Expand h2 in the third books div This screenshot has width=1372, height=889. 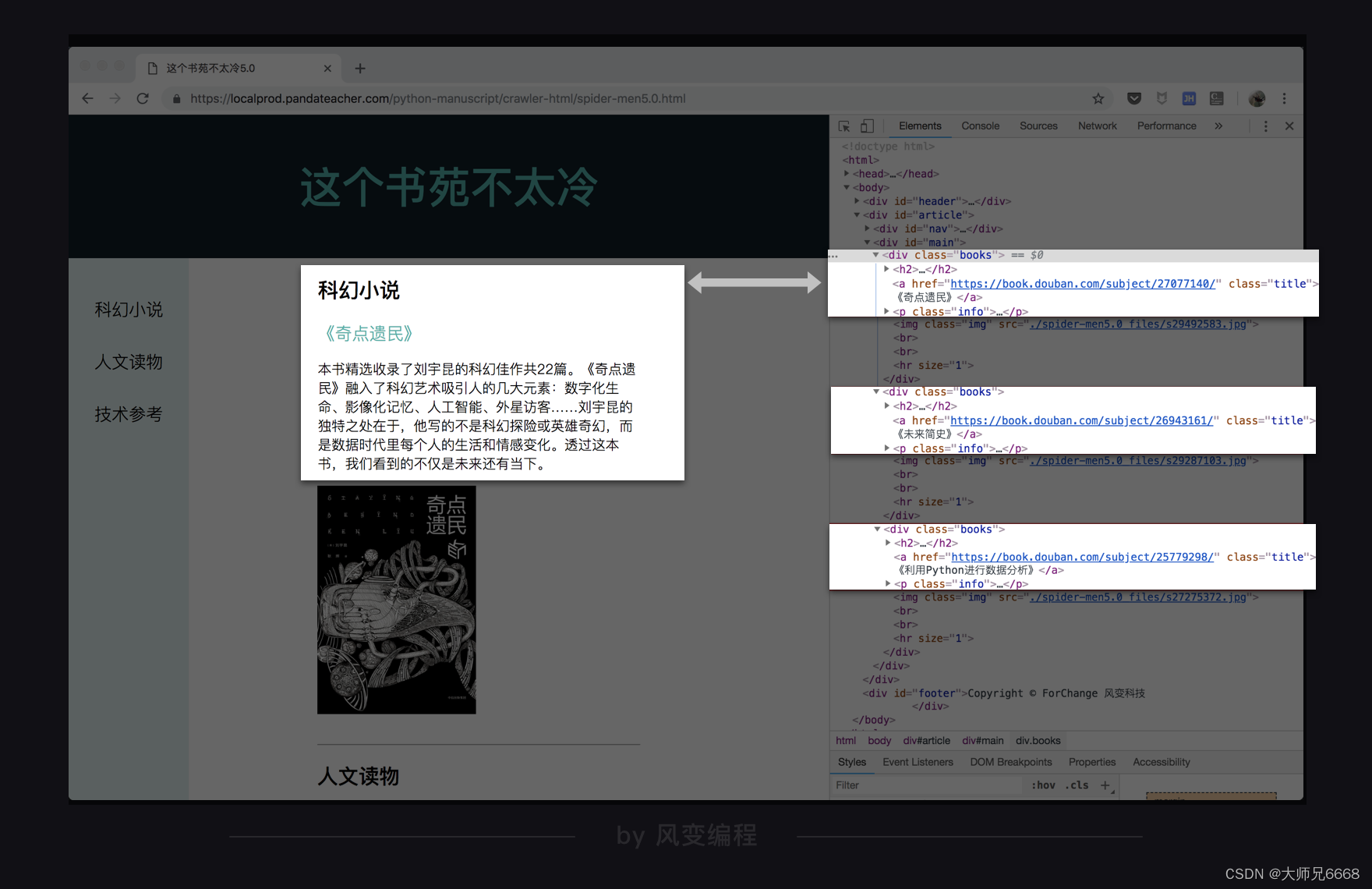click(888, 542)
